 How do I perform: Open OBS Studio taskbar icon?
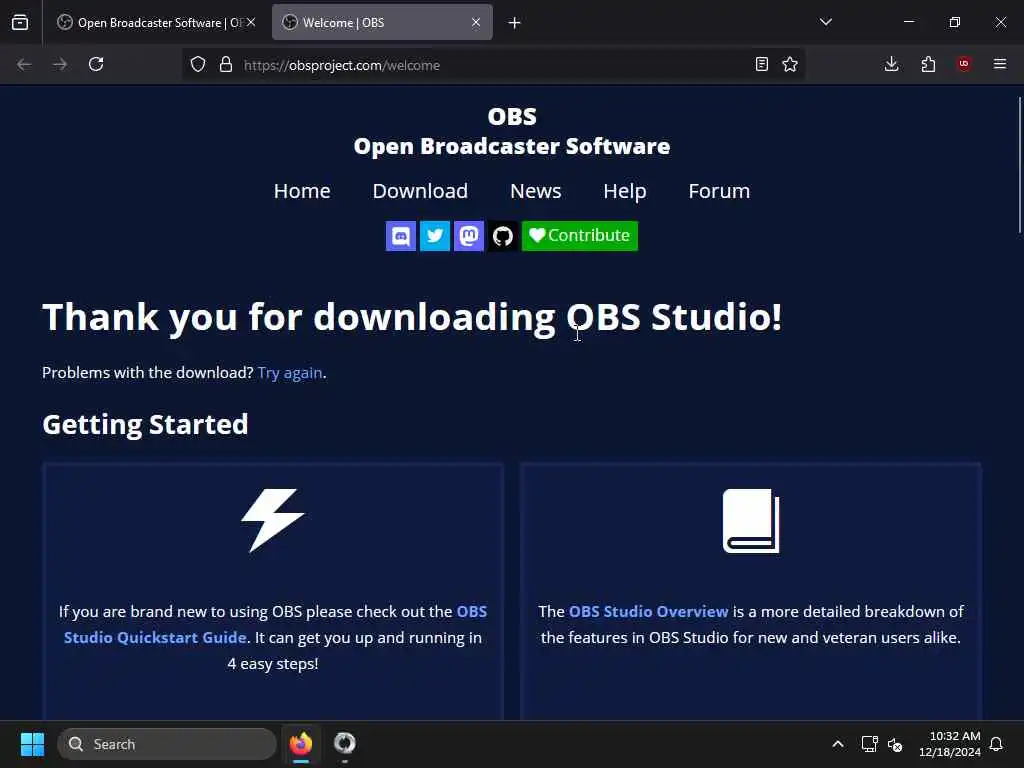coord(345,744)
